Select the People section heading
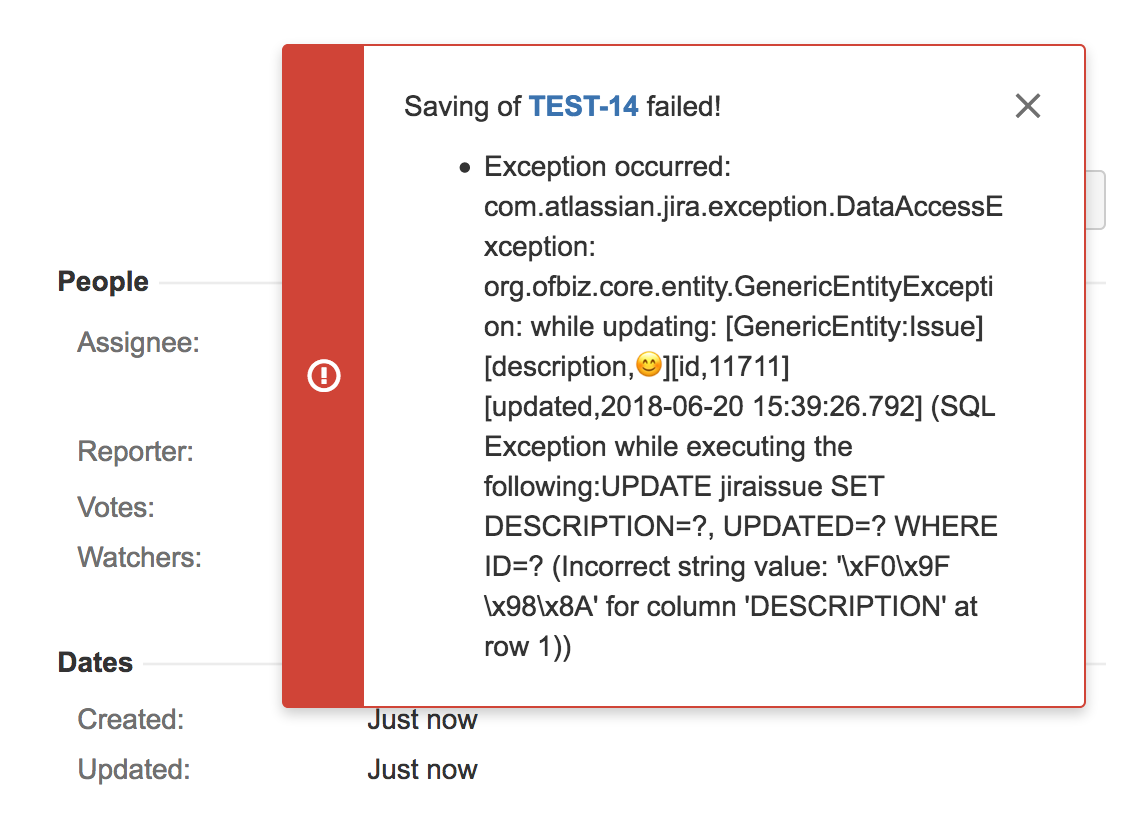This screenshot has width=1134, height=836. click(x=103, y=281)
